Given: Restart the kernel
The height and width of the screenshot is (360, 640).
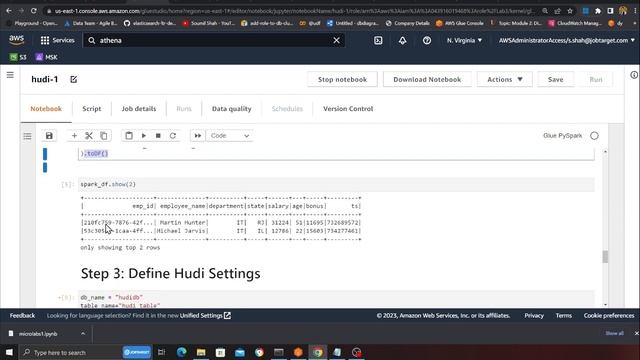Looking at the screenshot, I should tap(173, 136).
